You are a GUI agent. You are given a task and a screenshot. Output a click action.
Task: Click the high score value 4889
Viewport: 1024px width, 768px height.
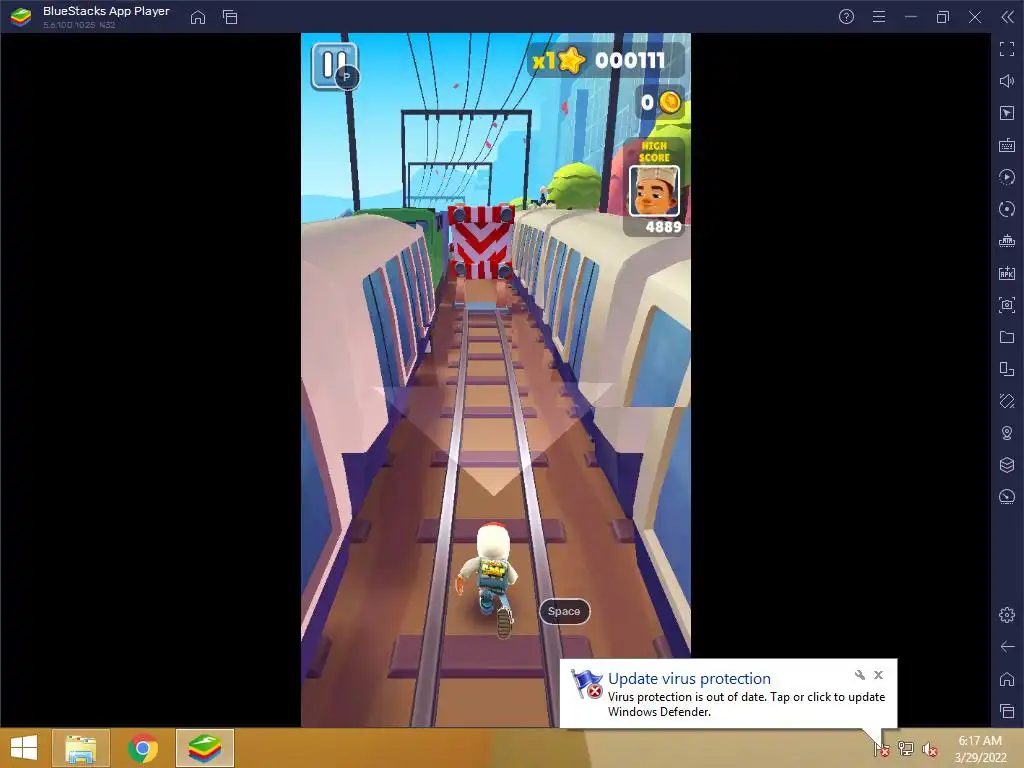point(664,227)
